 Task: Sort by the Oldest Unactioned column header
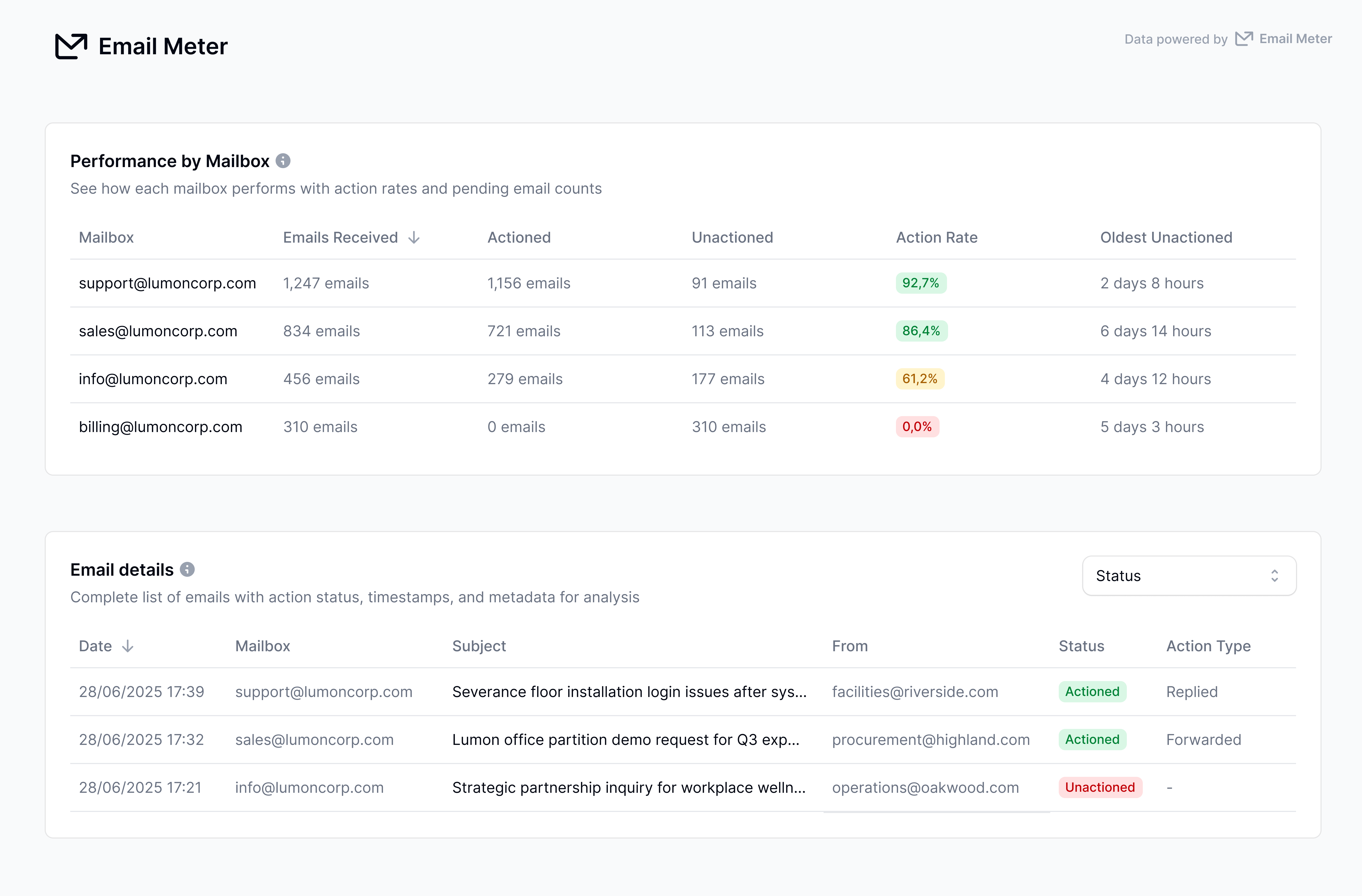[x=1166, y=238]
